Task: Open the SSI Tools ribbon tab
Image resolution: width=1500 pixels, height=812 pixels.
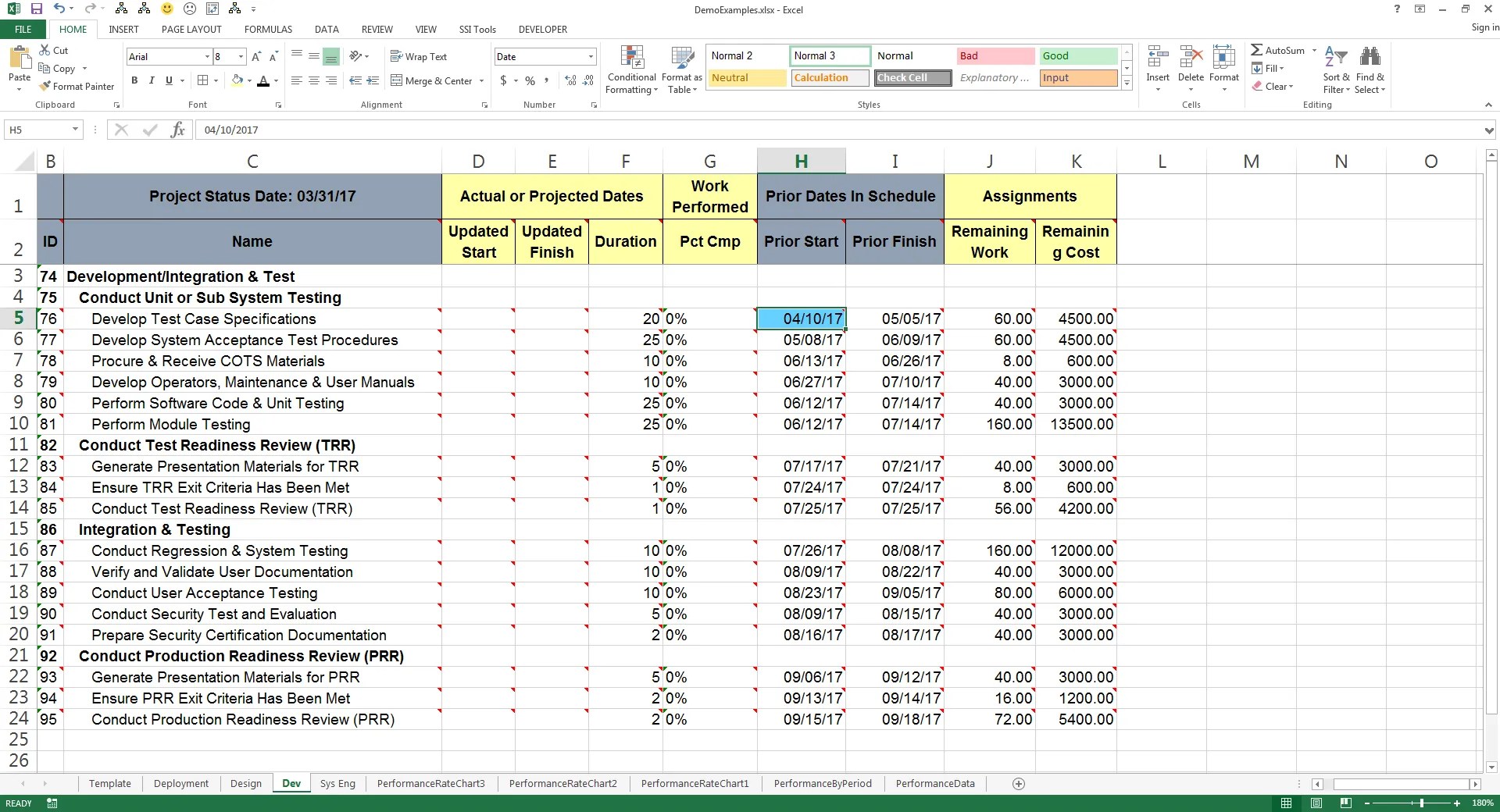Action: pos(477,29)
